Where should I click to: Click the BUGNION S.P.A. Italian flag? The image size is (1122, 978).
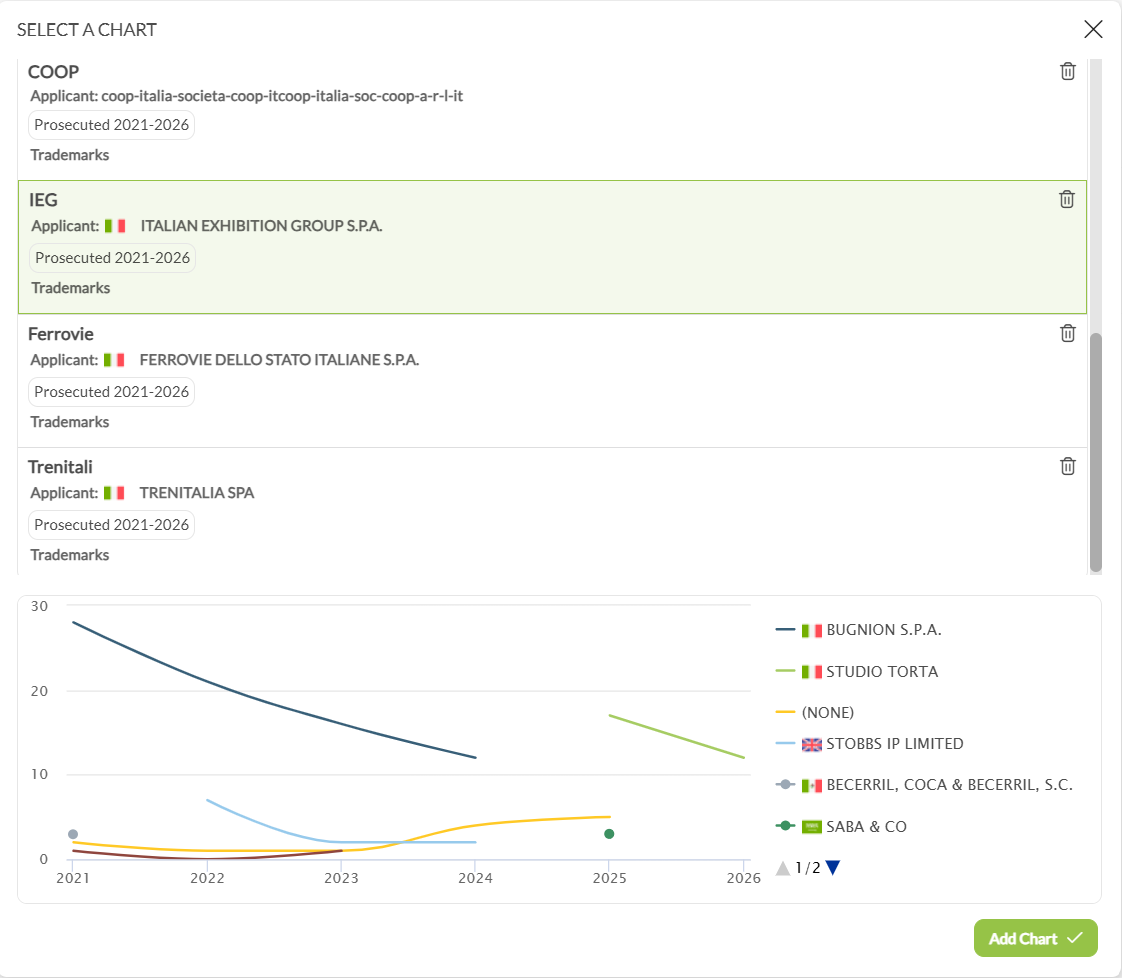811,630
